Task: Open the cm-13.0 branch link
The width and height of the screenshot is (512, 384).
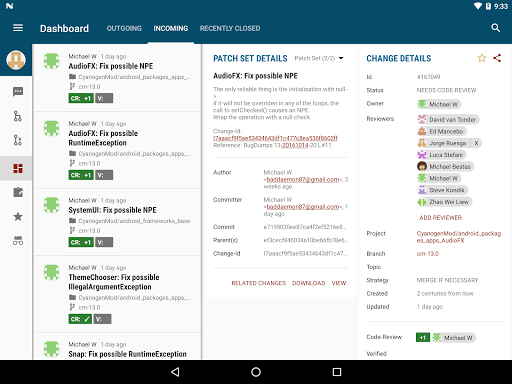Action: pos(428,254)
